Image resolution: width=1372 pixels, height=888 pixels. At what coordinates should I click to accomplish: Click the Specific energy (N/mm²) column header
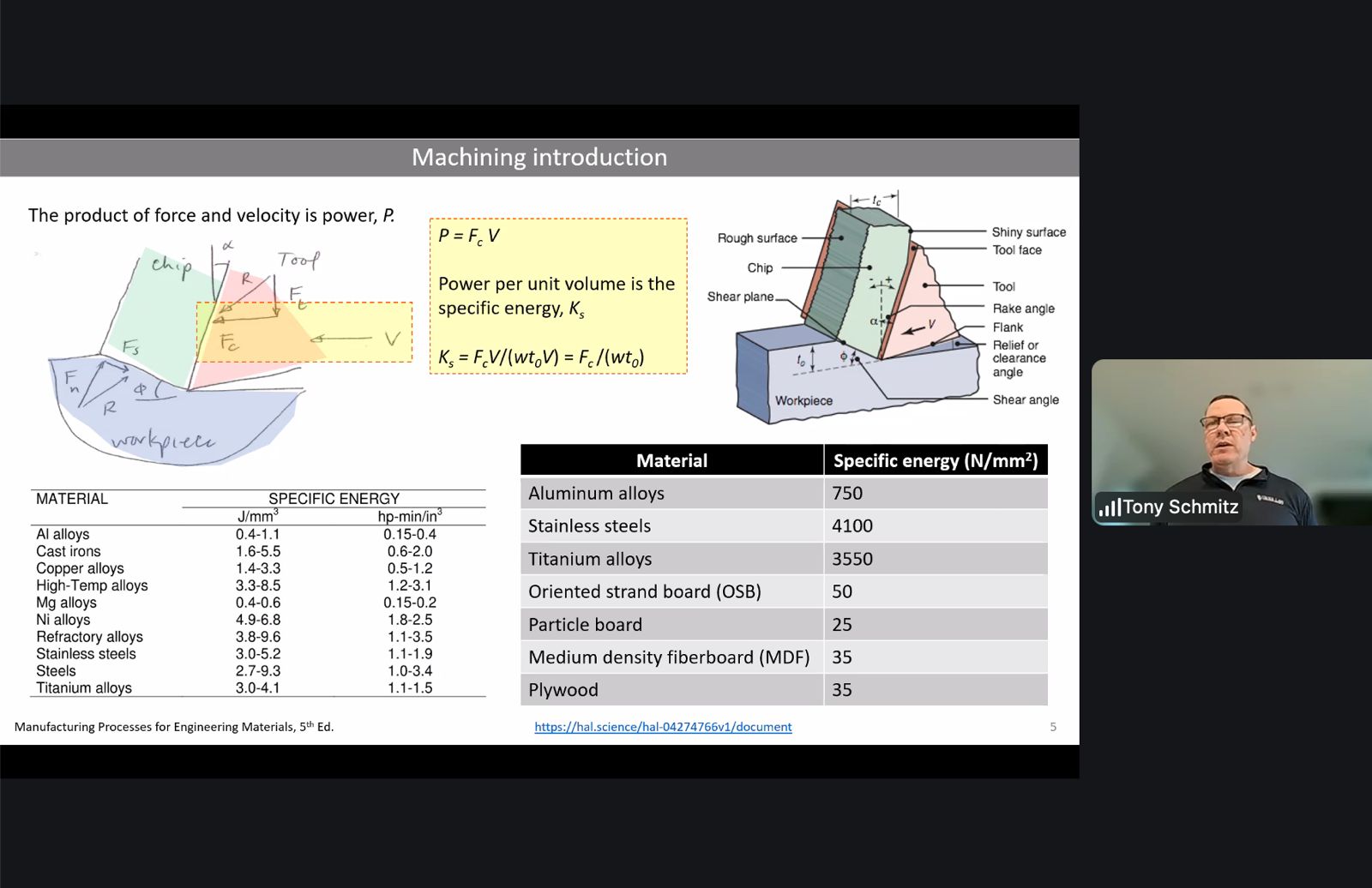click(936, 460)
